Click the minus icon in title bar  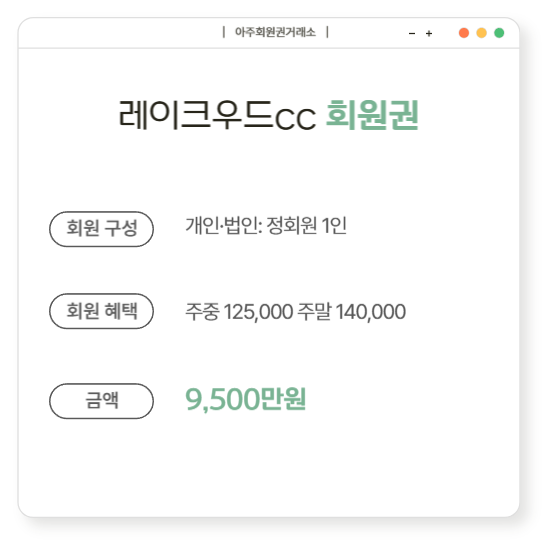pos(412,34)
